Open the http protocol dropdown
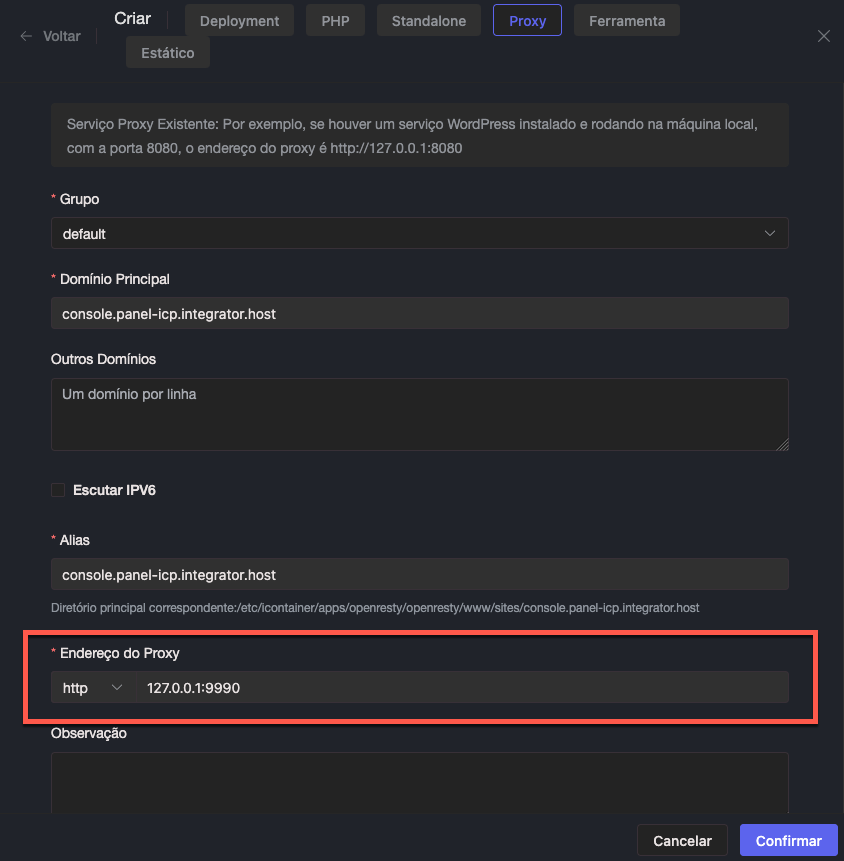Screen dimensions: 844x861 tap(92, 688)
